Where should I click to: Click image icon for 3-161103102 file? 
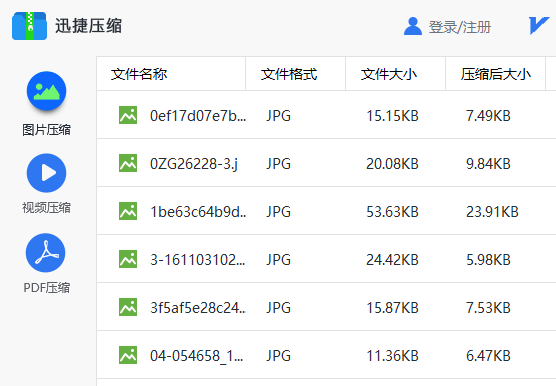pyautogui.click(x=128, y=259)
